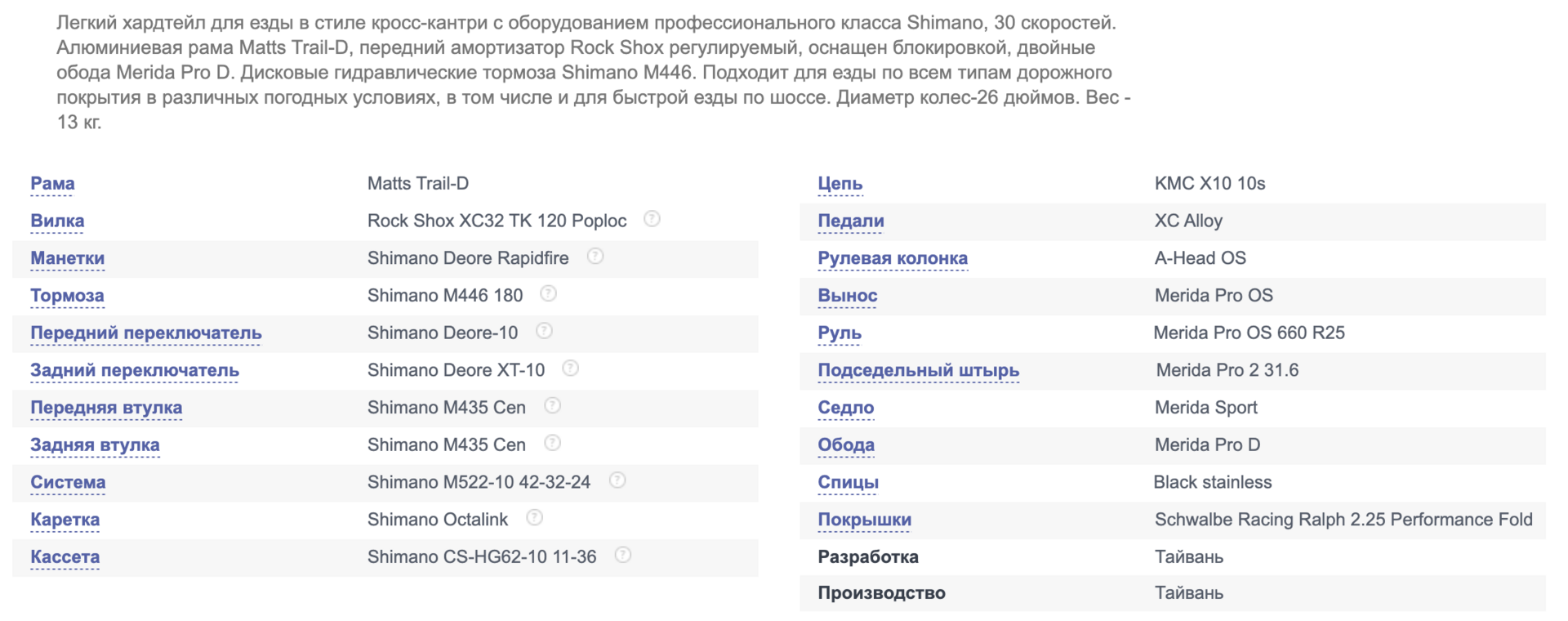
Task: Click help icon beside Shimano Octalink
Action: [534, 518]
